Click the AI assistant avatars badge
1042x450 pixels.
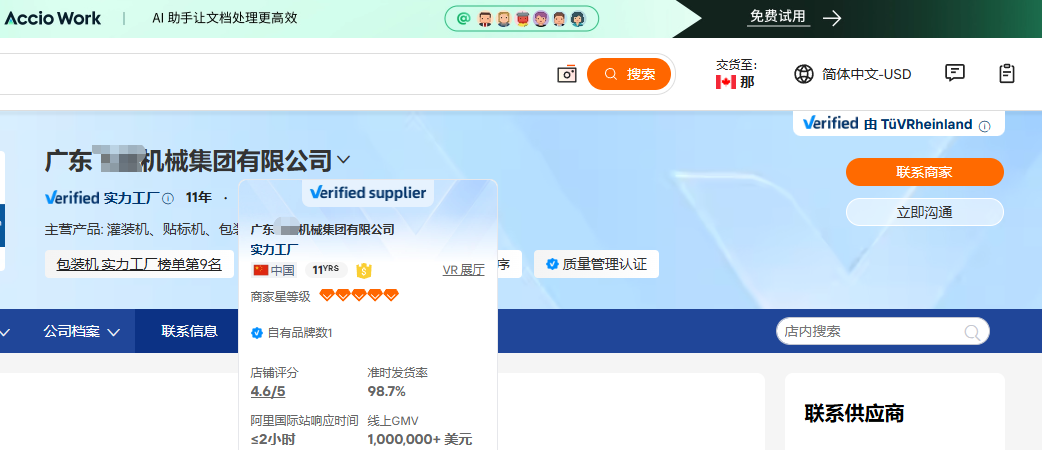pyautogui.click(x=522, y=19)
